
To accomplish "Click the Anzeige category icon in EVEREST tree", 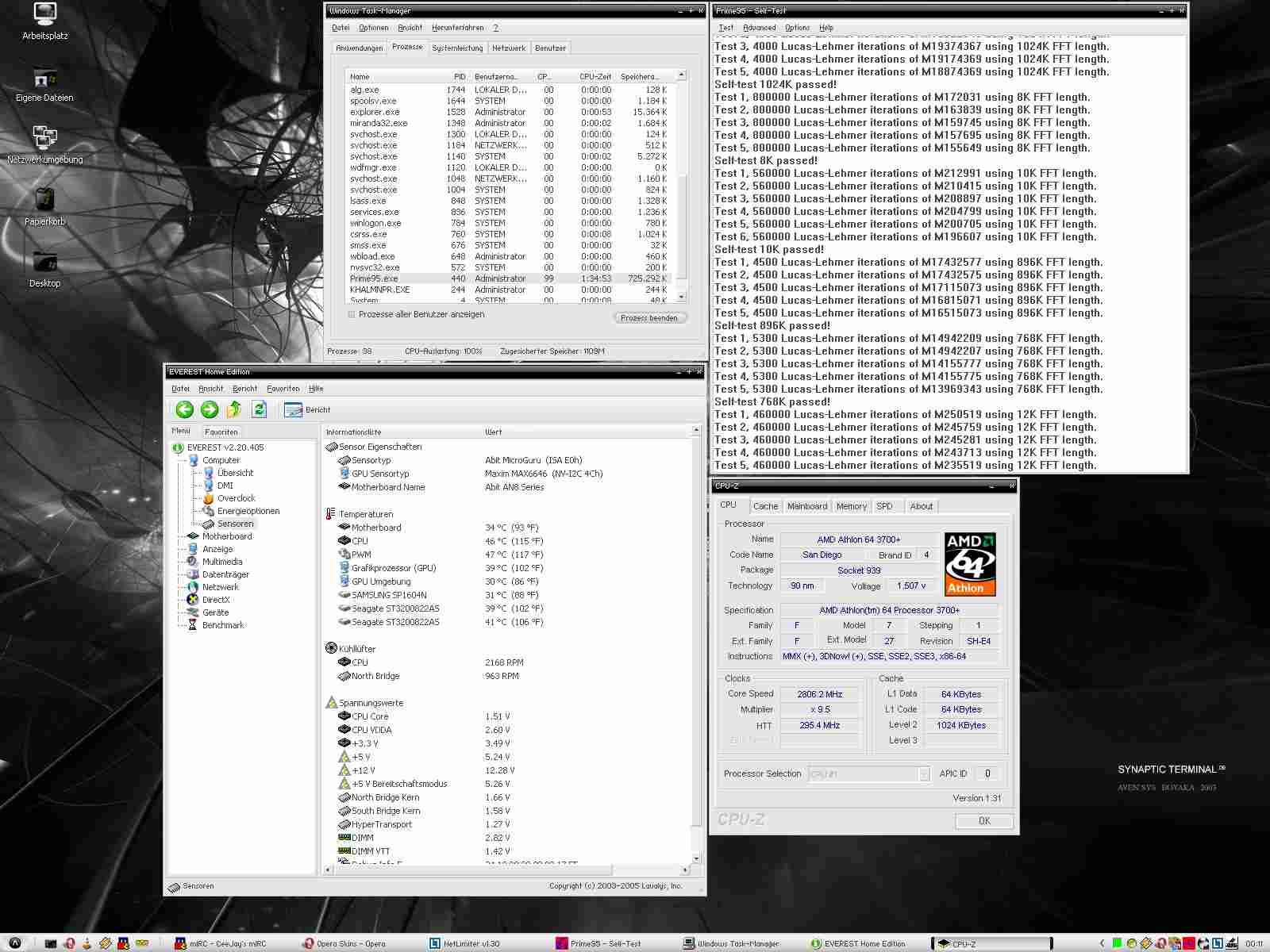I will pyautogui.click(x=193, y=549).
